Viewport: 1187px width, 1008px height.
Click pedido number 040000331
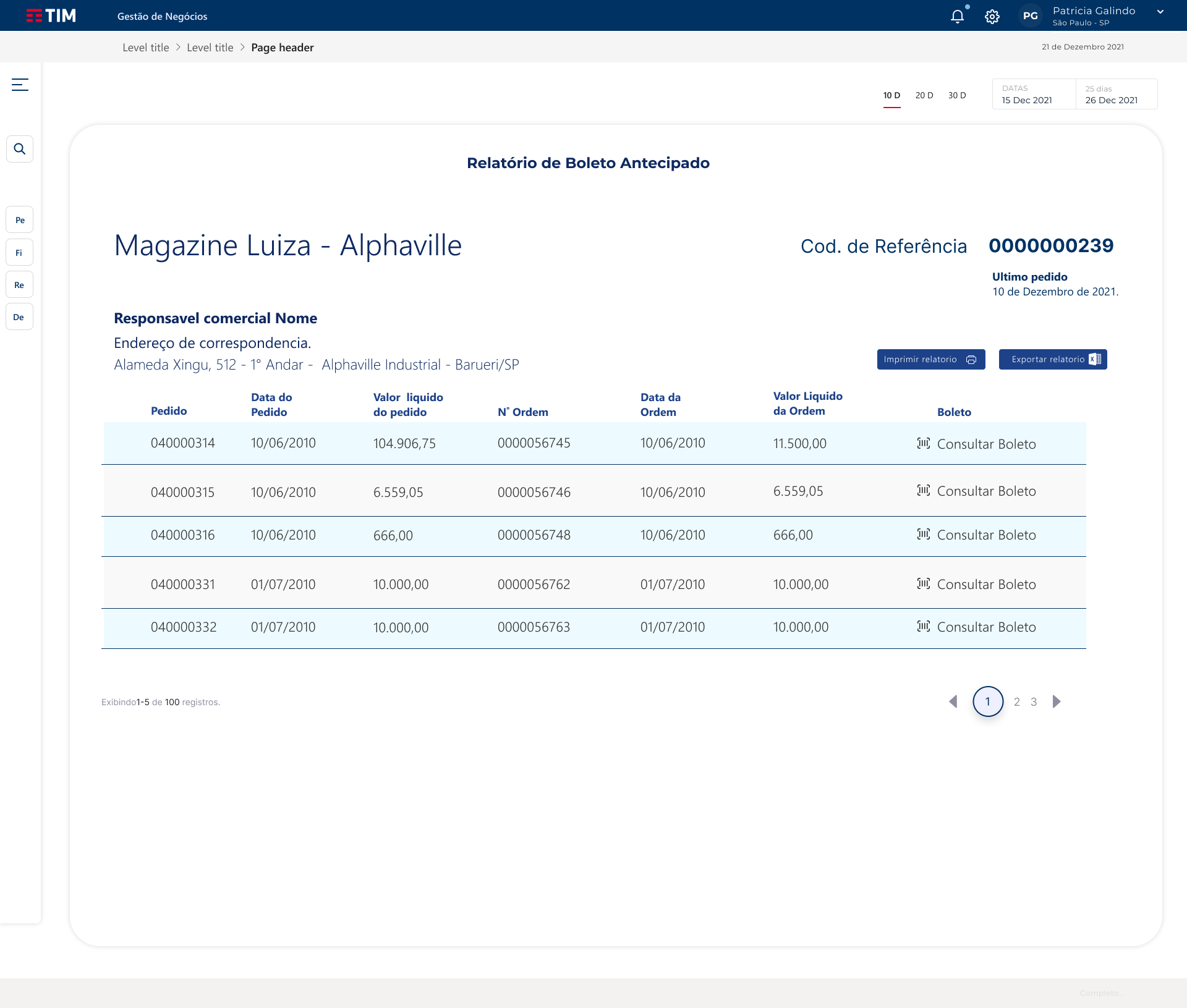point(183,585)
